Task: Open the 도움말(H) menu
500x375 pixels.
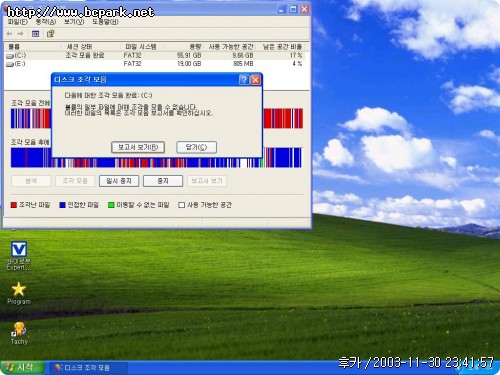Action: pos(105,22)
